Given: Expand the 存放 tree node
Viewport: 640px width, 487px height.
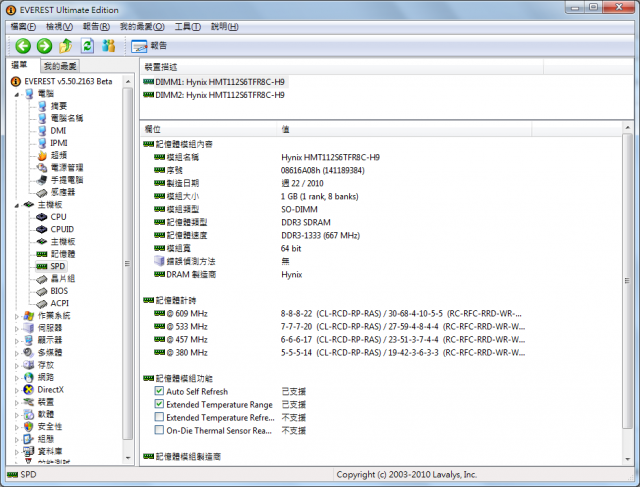Looking at the screenshot, I should [x=17, y=365].
